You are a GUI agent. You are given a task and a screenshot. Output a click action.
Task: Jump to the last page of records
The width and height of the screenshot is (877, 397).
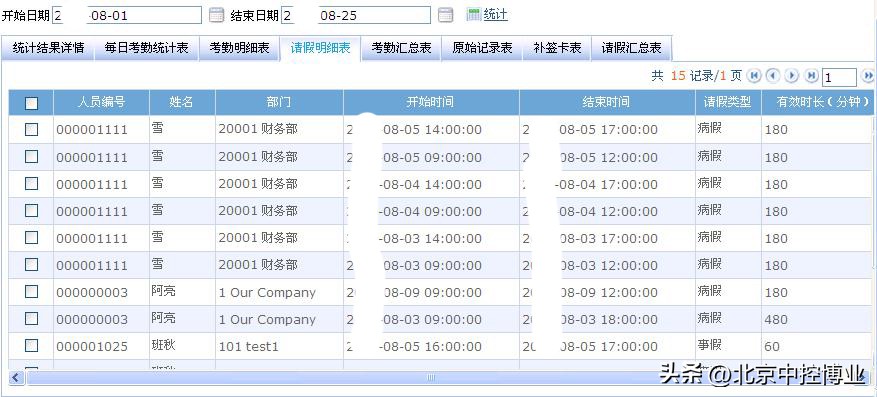click(811, 75)
